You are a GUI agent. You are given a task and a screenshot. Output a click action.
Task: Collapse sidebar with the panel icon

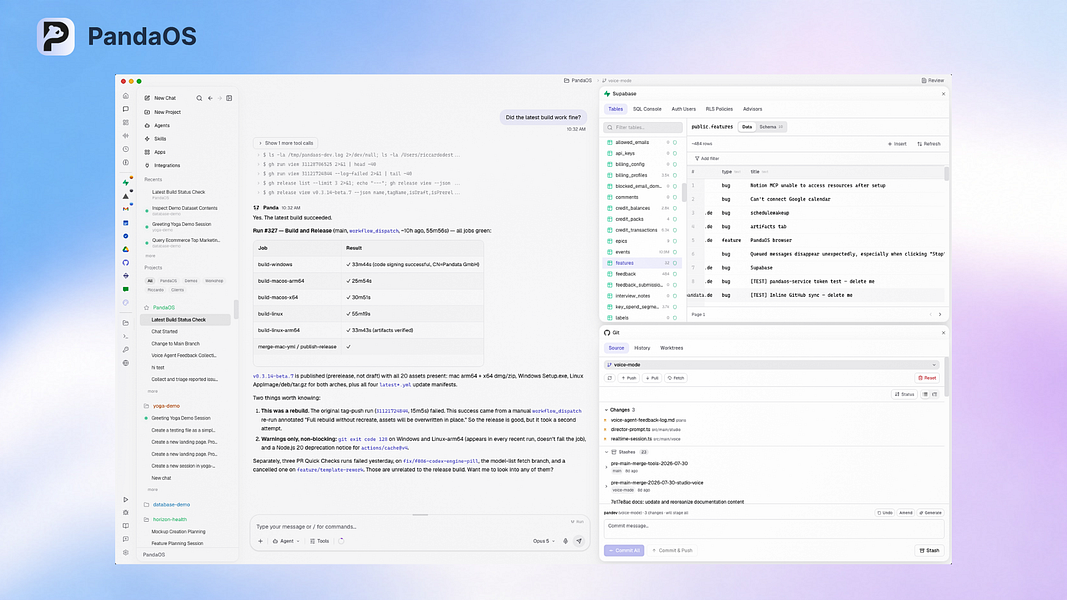[x=229, y=98]
